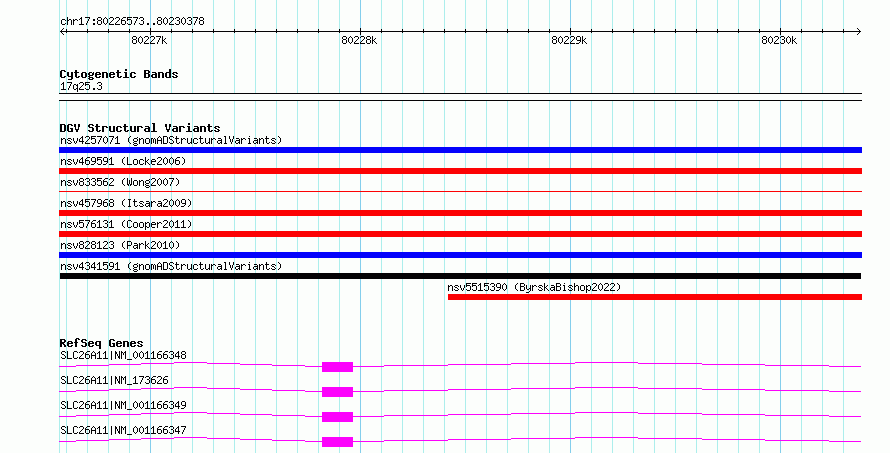890x453 pixels.
Task: Open SLC26A11|NM_001166349 transcript label
Action: coord(123,405)
